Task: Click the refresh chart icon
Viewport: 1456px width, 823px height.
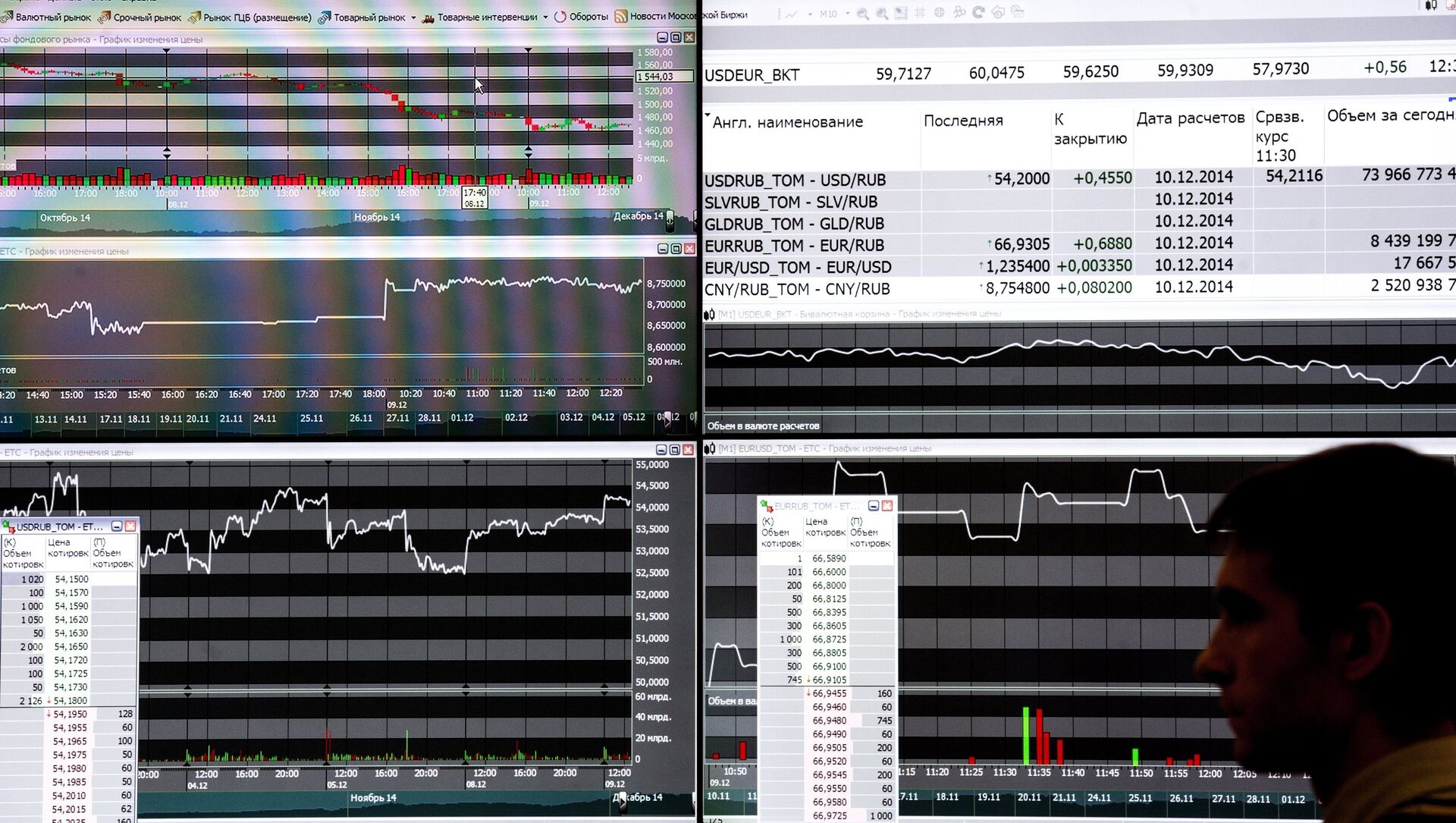Action: (x=978, y=12)
